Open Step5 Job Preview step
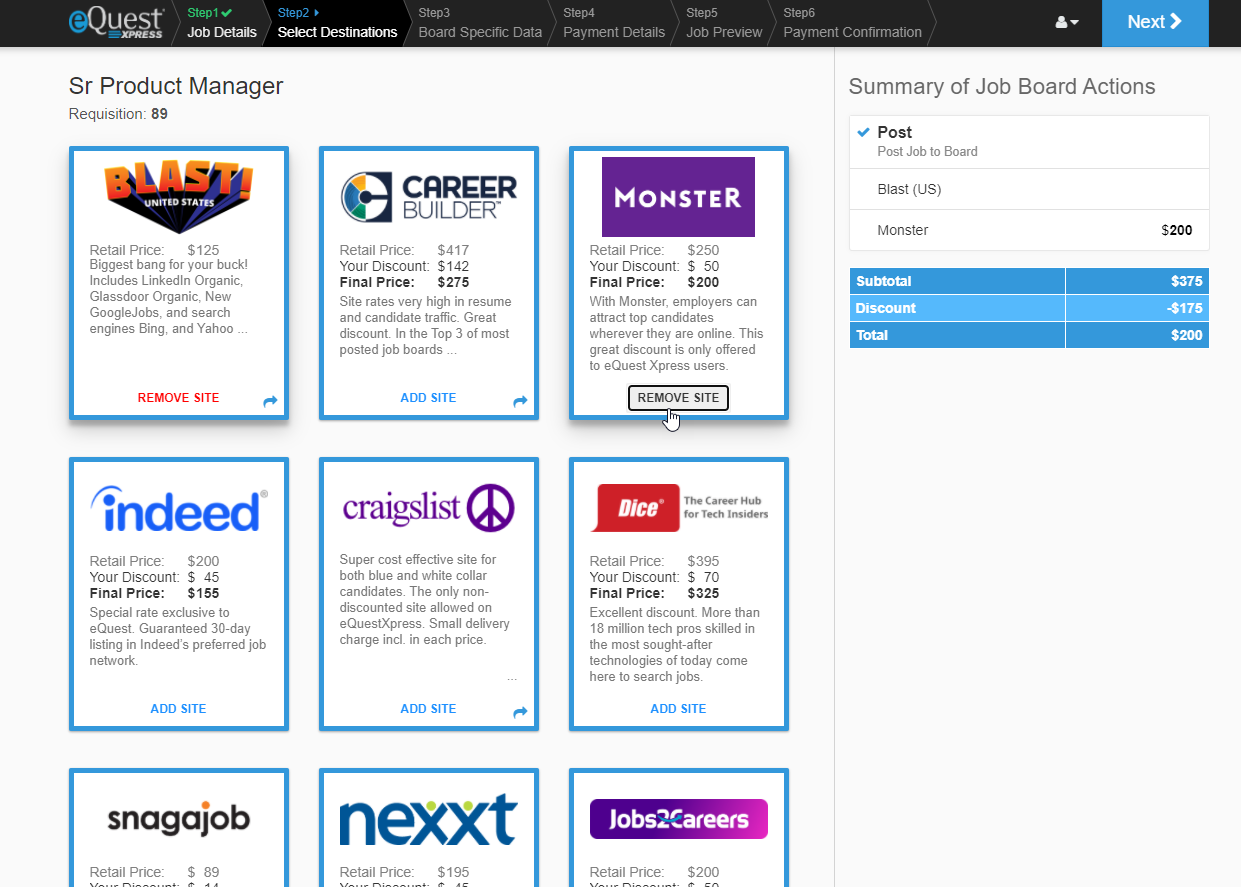Screen dimensions: 1241x887 724,23
